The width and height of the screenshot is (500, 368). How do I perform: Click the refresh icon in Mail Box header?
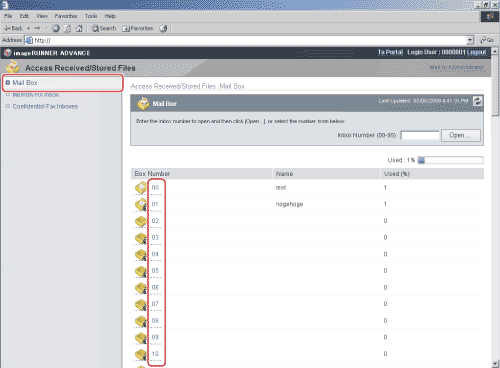point(477,101)
